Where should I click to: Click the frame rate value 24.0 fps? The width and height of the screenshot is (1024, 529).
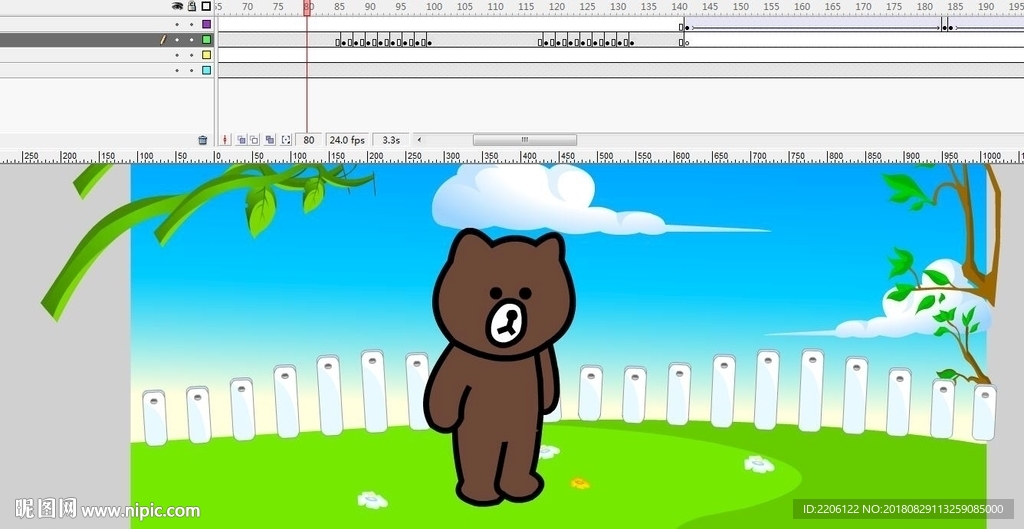(x=347, y=140)
